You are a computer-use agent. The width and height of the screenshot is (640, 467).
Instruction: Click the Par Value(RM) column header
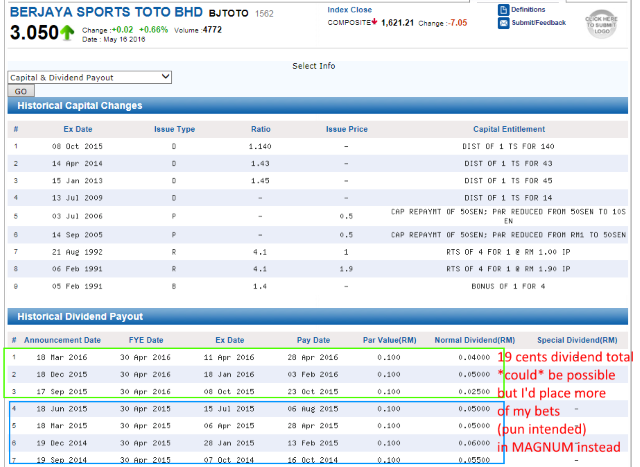coord(389,340)
